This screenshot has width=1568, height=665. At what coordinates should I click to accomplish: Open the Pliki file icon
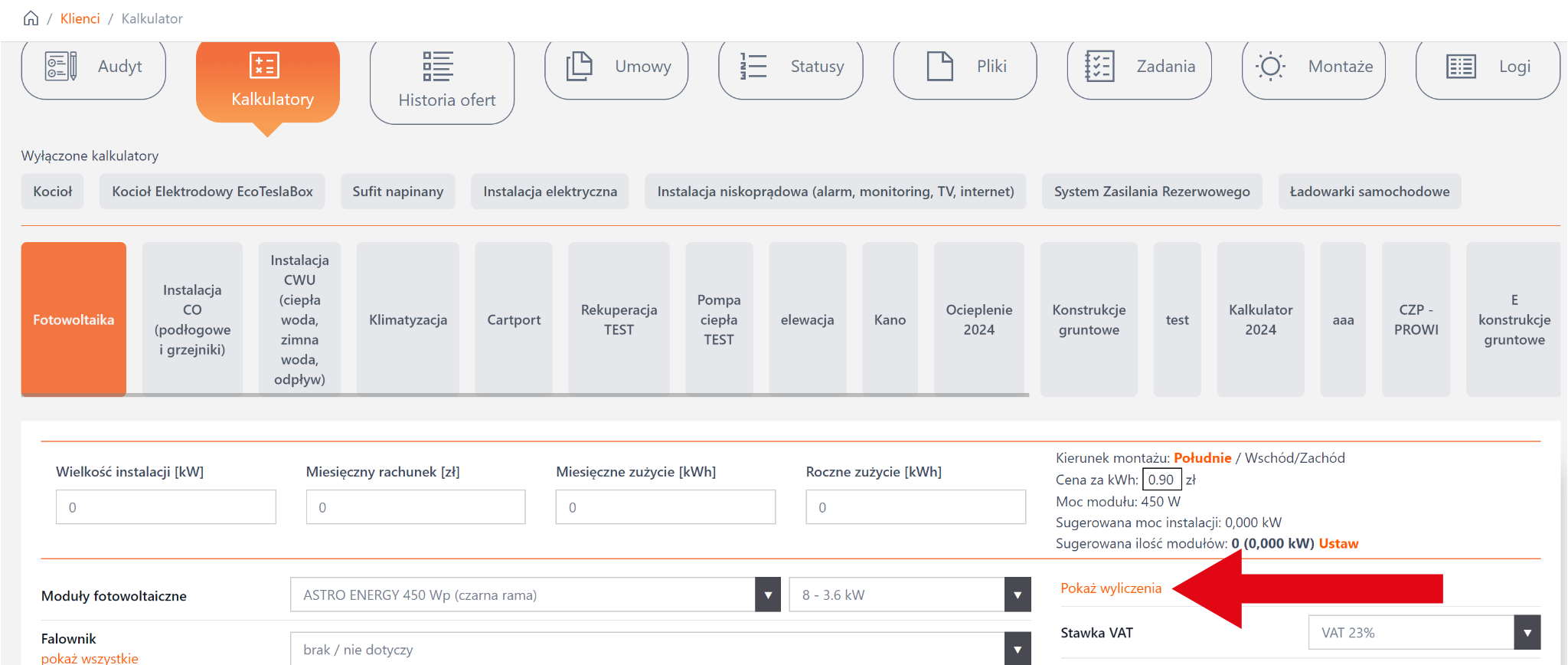click(939, 67)
